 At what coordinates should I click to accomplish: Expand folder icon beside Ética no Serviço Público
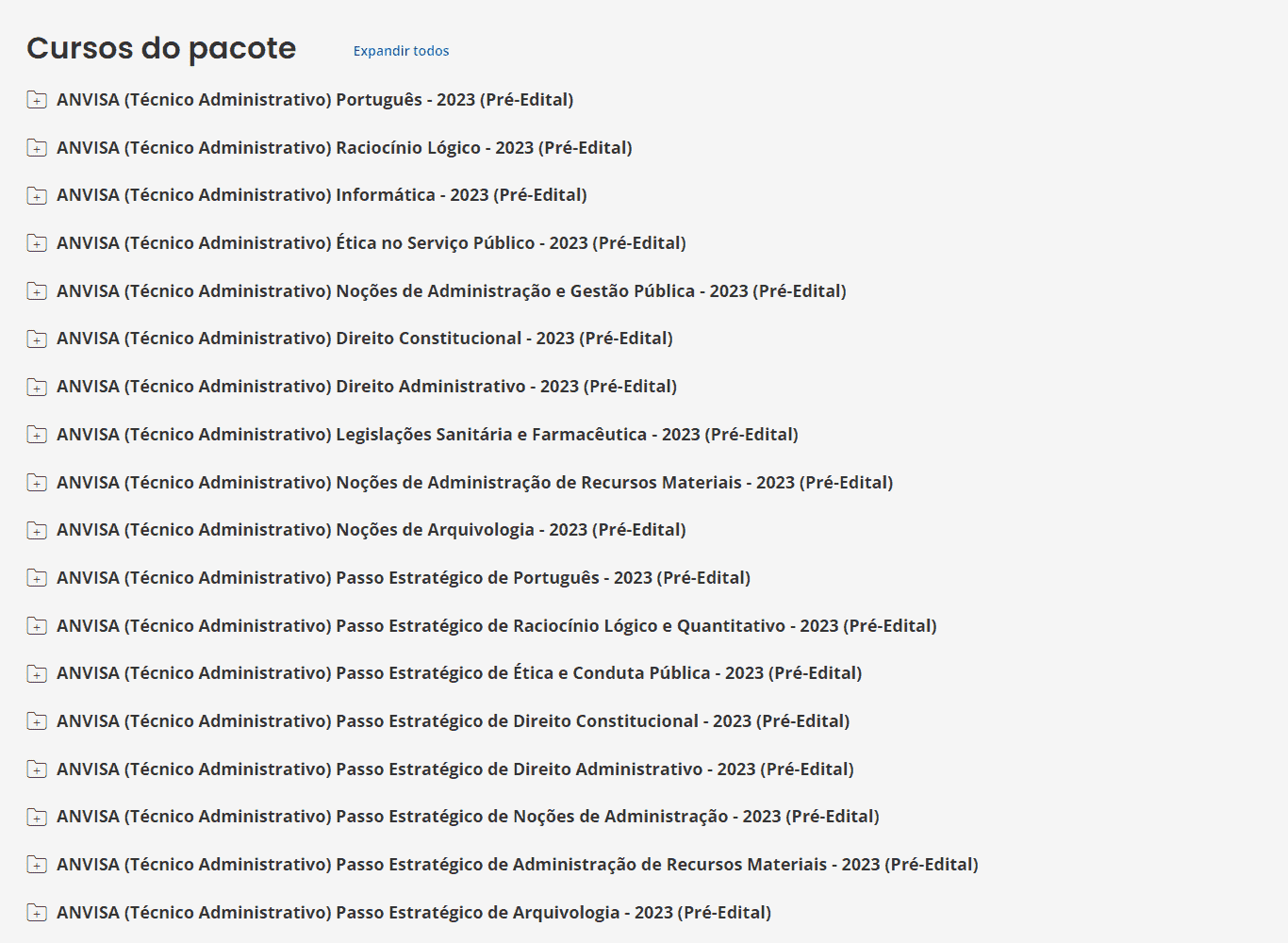click(37, 243)
